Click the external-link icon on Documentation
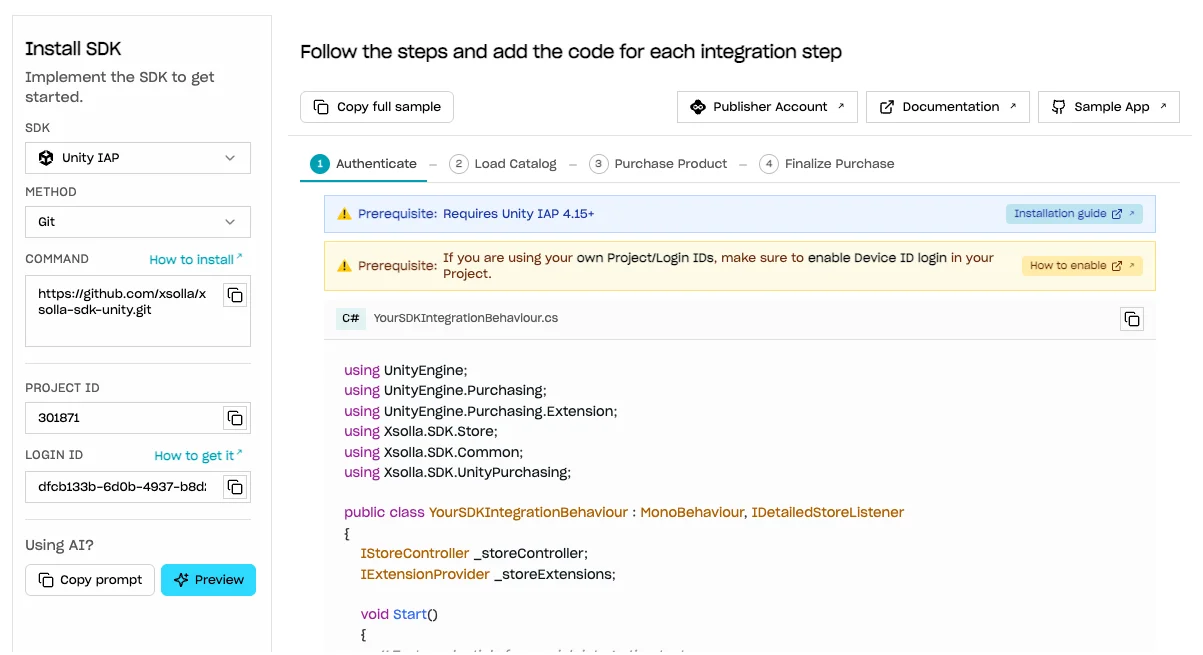 coord(886,107)
